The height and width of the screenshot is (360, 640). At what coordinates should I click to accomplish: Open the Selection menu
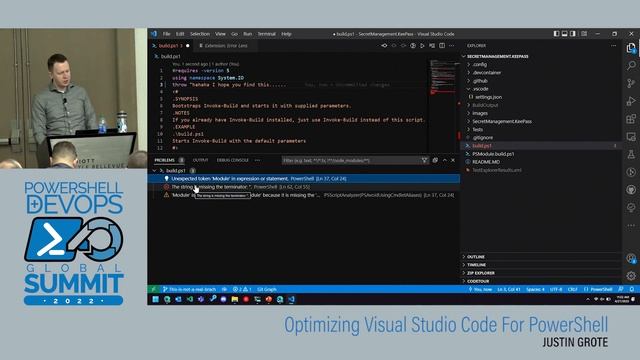click(200, 34)
